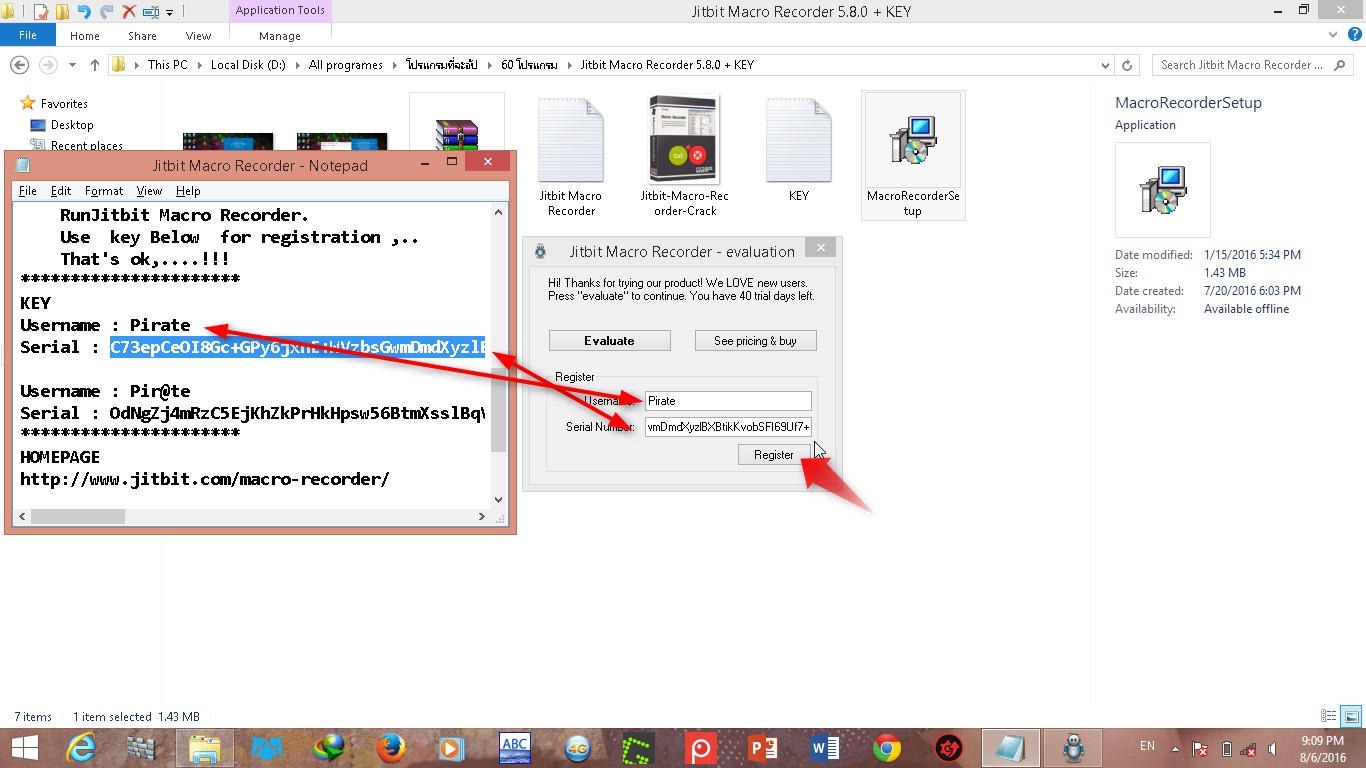This screenshot has height=768, width=1366.
Task: Click All programes in the breadcrumb path
Action: pos(346,65)
